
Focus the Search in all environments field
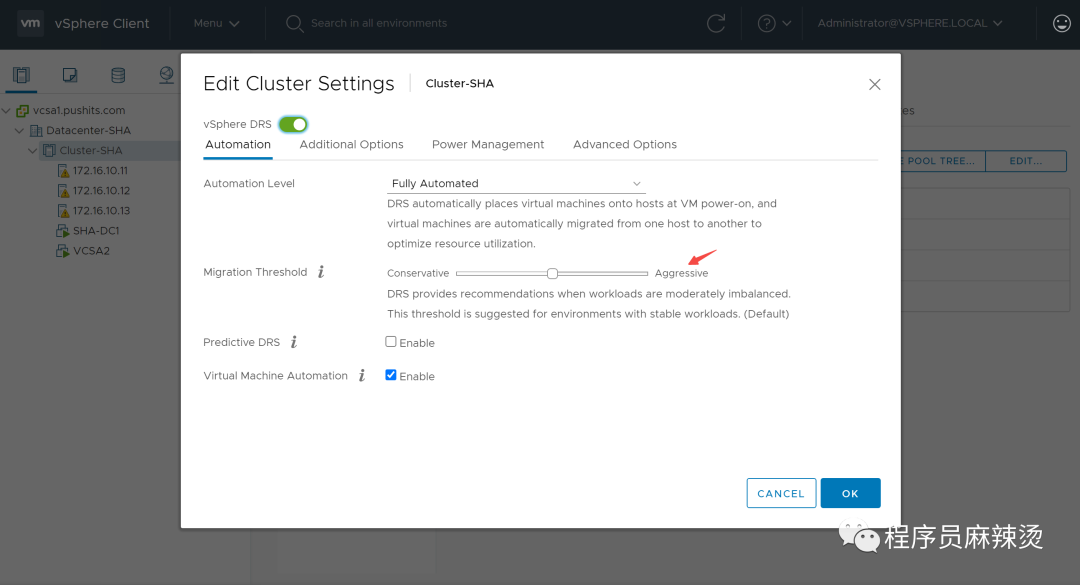click(379, 23)
